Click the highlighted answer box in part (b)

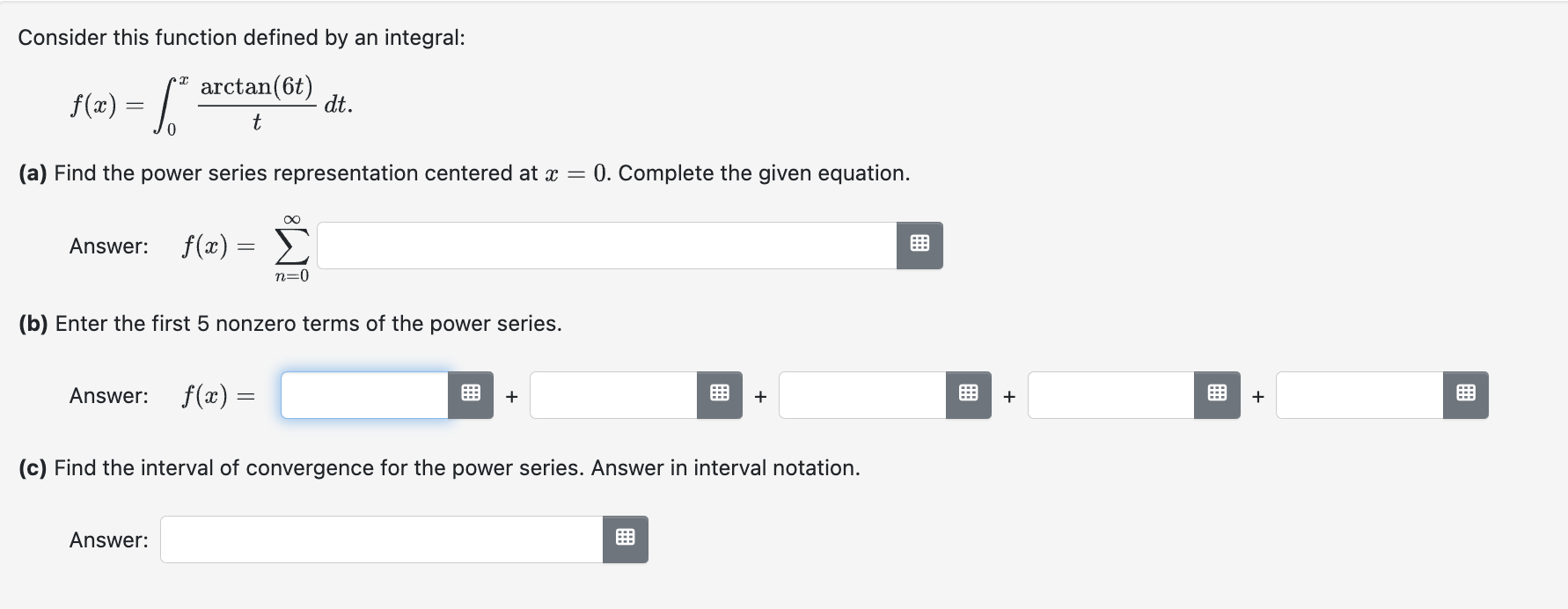(362, 394)
